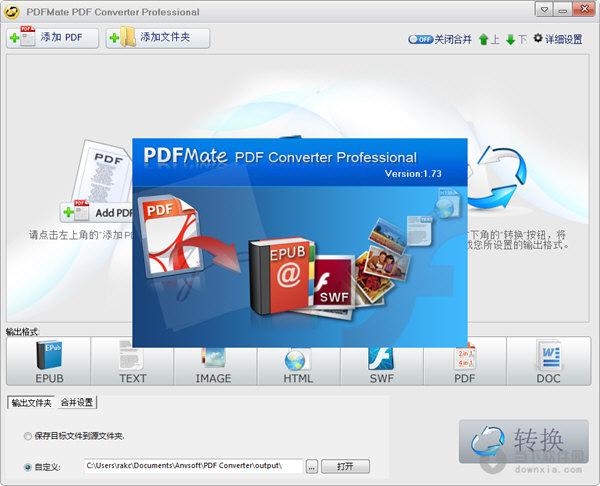Click the Add Folder (添加文件夹) button

tap(158, 38)
